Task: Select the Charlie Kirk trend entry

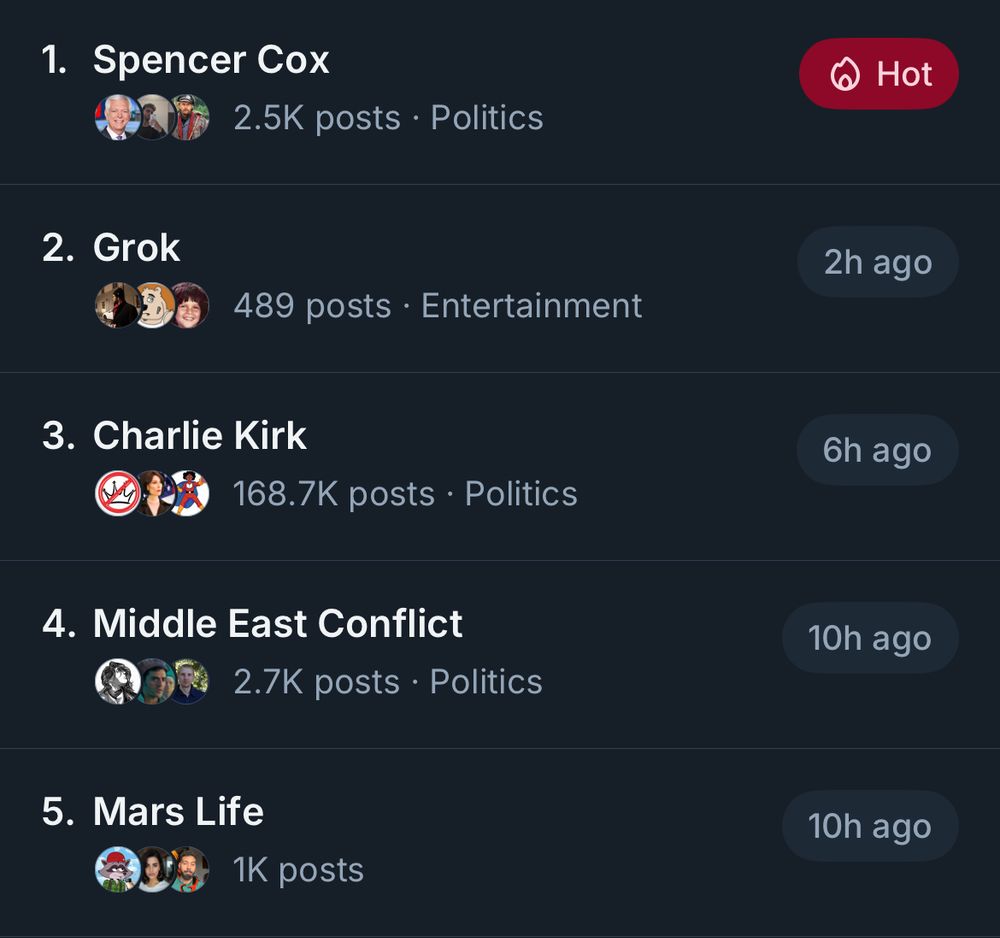Action: (x=199, y=435)
